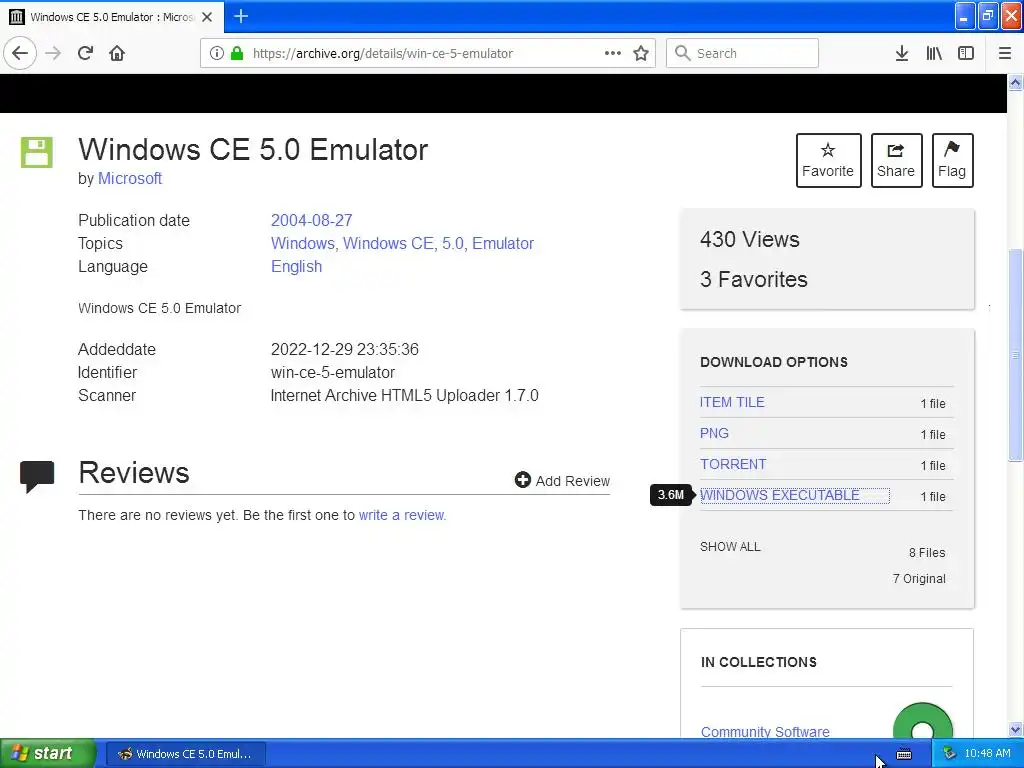This screenshot has width=1024, height=768.
Task: Select Windows CE 5.0 Emul taskbar button
Action: [x=185, y=754]
